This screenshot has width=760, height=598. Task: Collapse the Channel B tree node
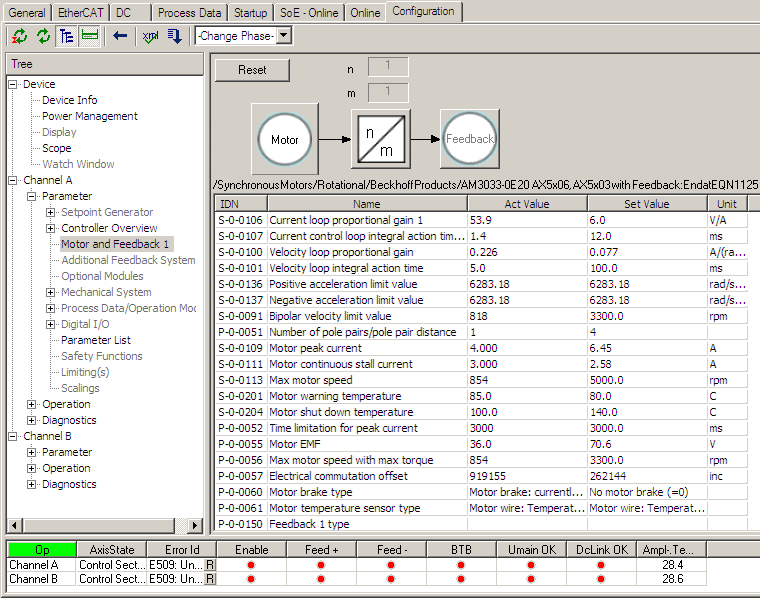tap(13, 436)
